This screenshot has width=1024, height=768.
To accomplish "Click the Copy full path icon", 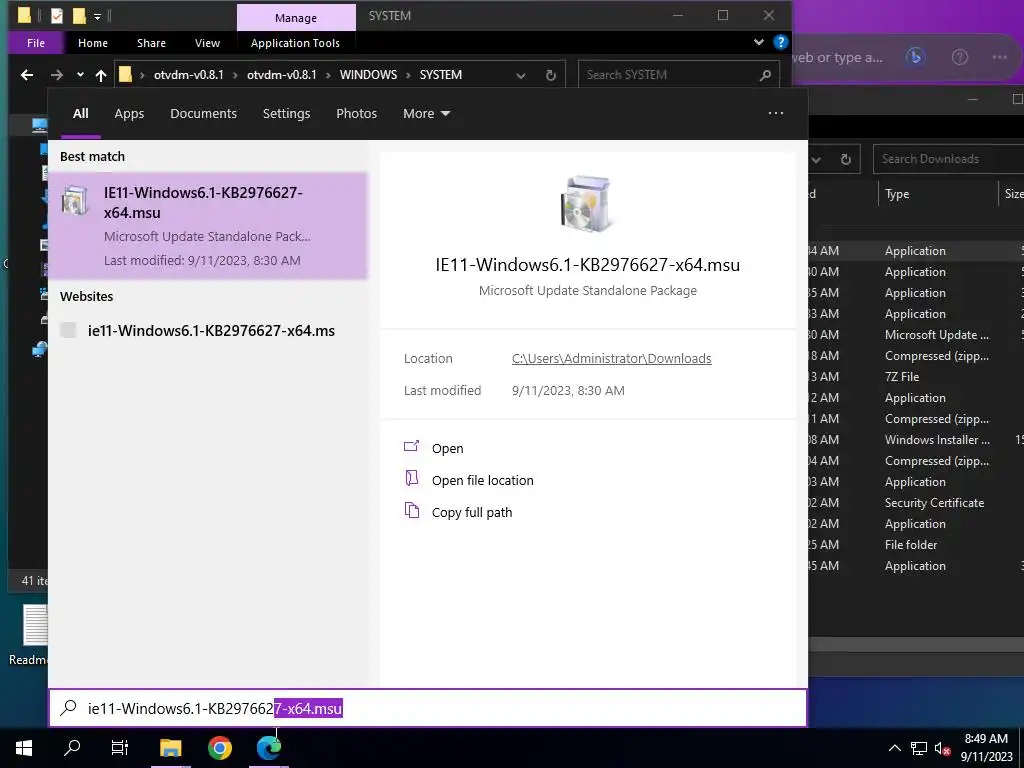I will (x=411, y=510).
